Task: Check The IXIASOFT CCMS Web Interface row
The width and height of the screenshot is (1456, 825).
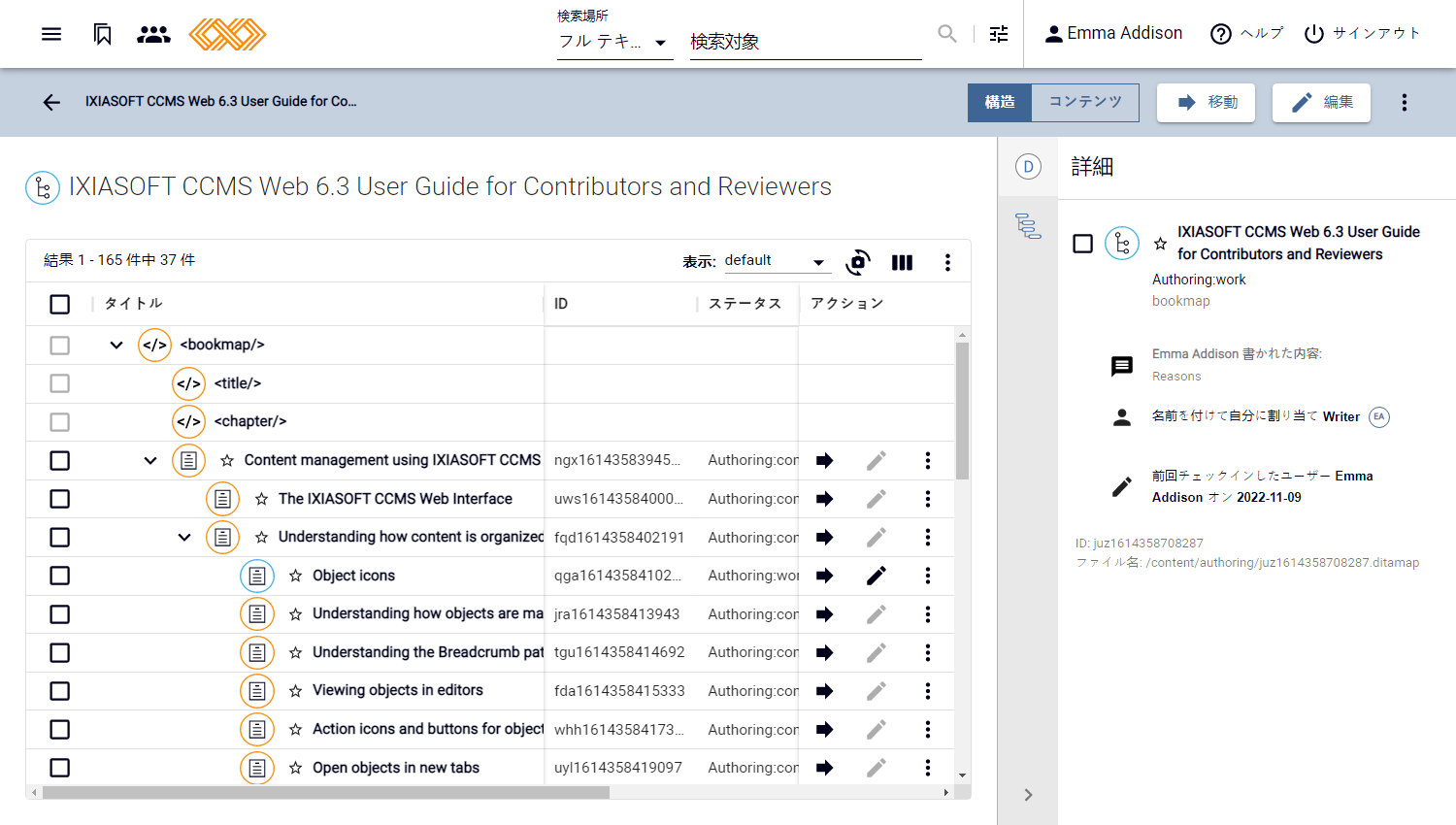Action: [59, 499]
